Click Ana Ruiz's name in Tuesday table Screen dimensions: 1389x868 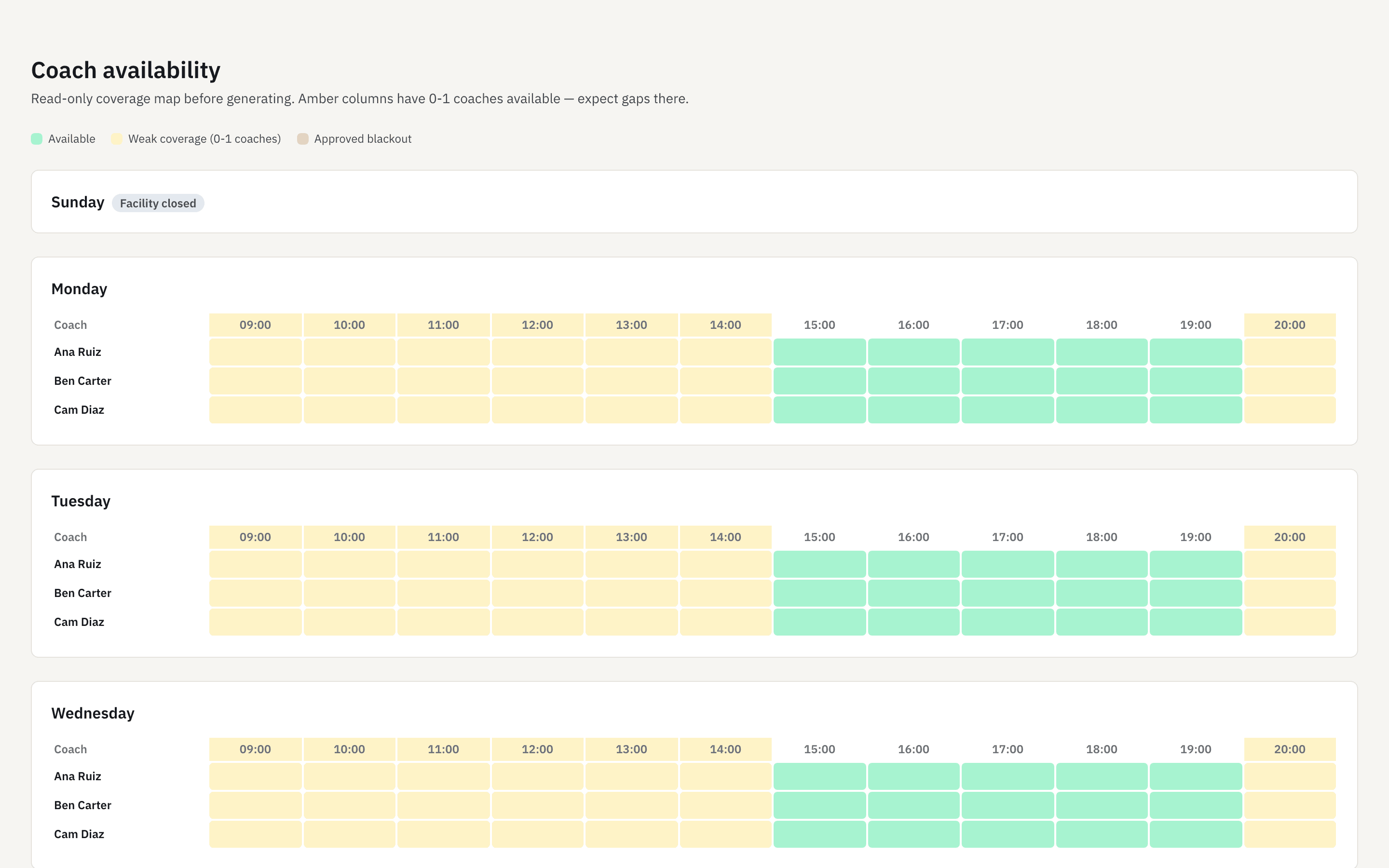tap(78, 564)
